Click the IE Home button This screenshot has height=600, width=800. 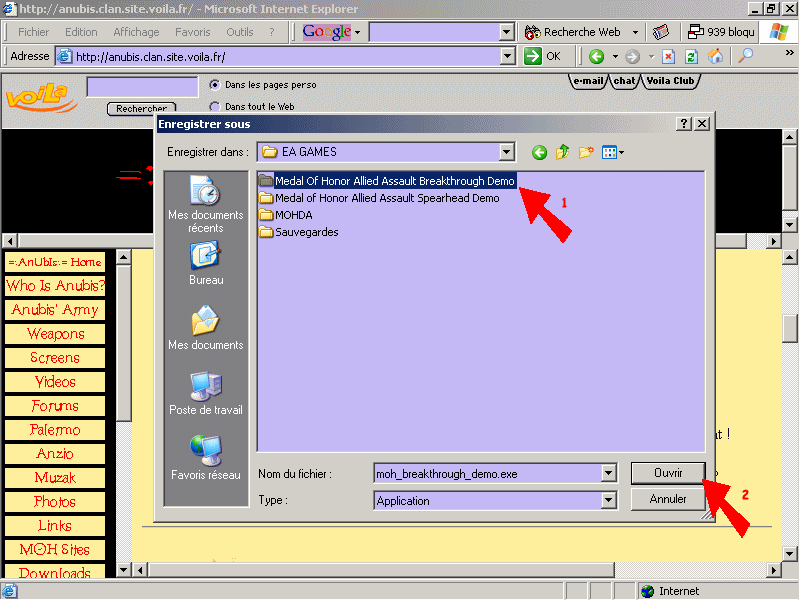715,56
